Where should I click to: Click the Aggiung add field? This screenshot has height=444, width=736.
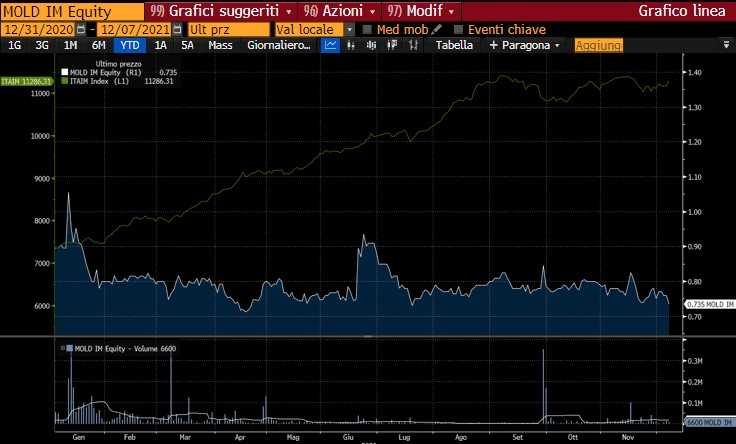[599, 46]
